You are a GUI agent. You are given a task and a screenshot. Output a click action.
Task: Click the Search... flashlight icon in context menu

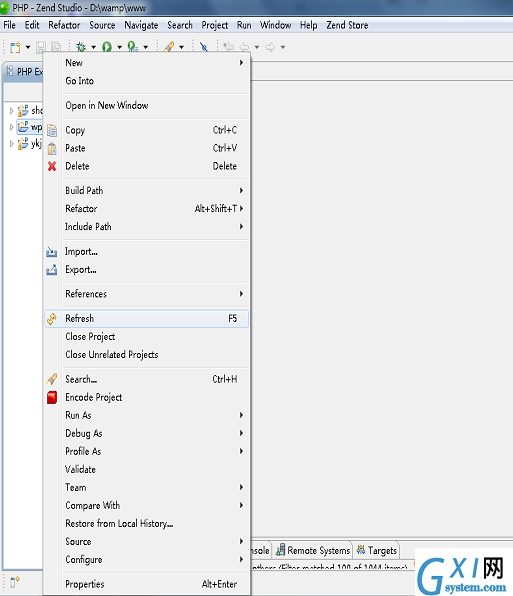pos(52,379)
